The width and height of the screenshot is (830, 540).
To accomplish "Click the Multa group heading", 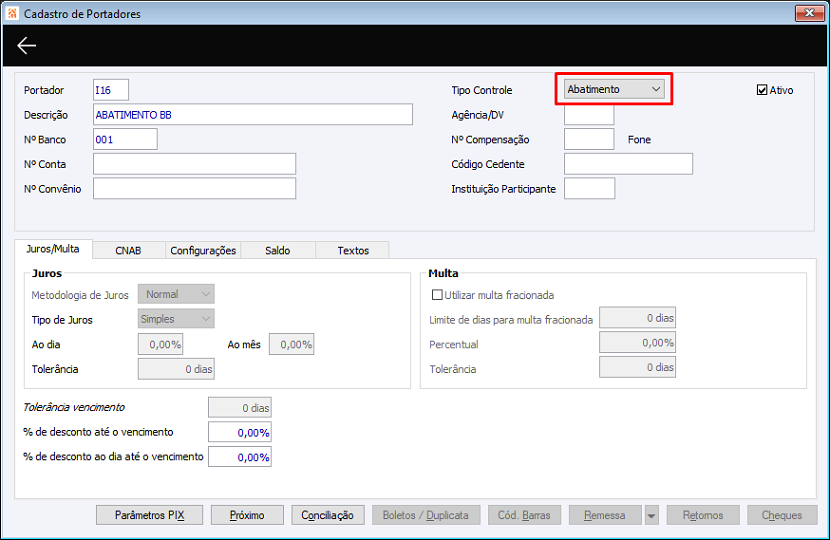I will 443,273.
